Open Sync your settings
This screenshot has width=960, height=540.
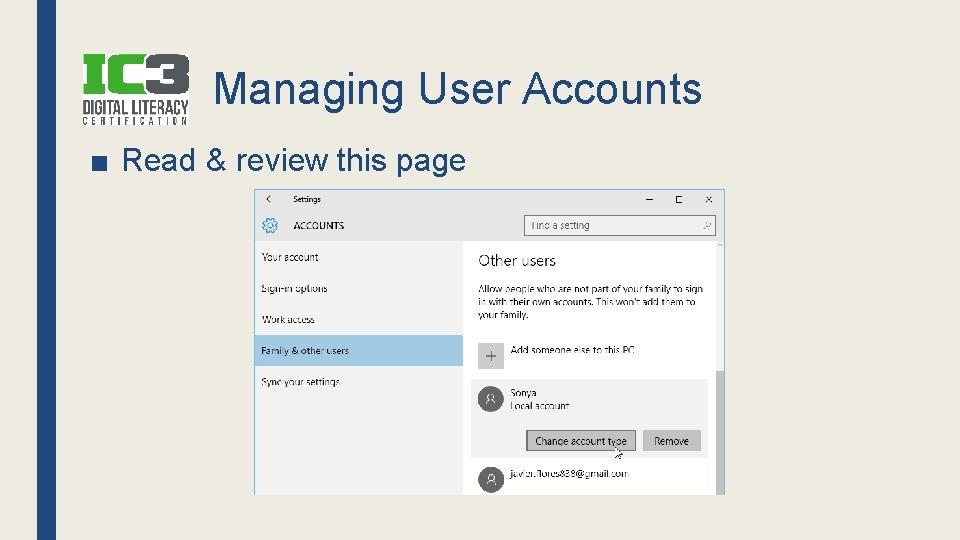[x=359, y=382]
